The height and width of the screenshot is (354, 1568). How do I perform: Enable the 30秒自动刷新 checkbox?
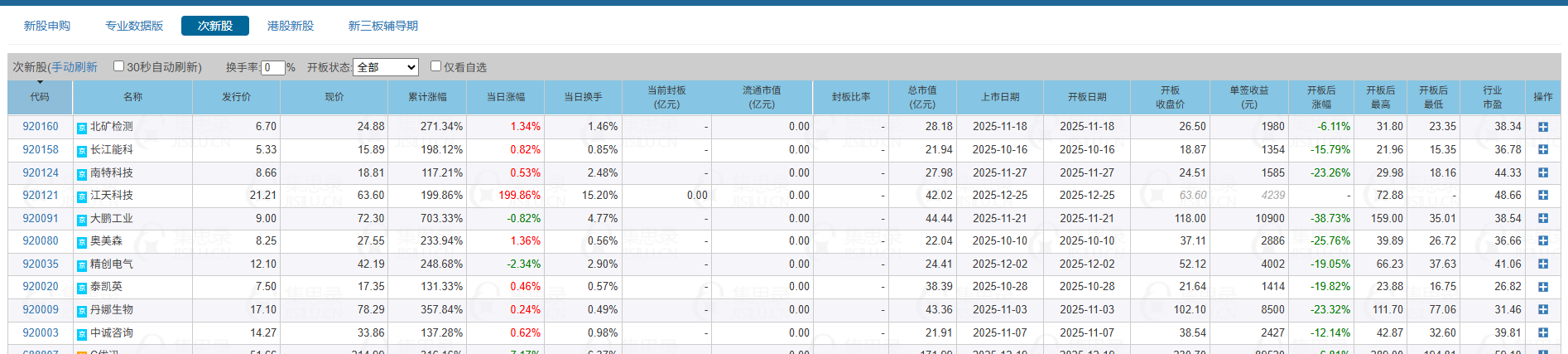118,66
